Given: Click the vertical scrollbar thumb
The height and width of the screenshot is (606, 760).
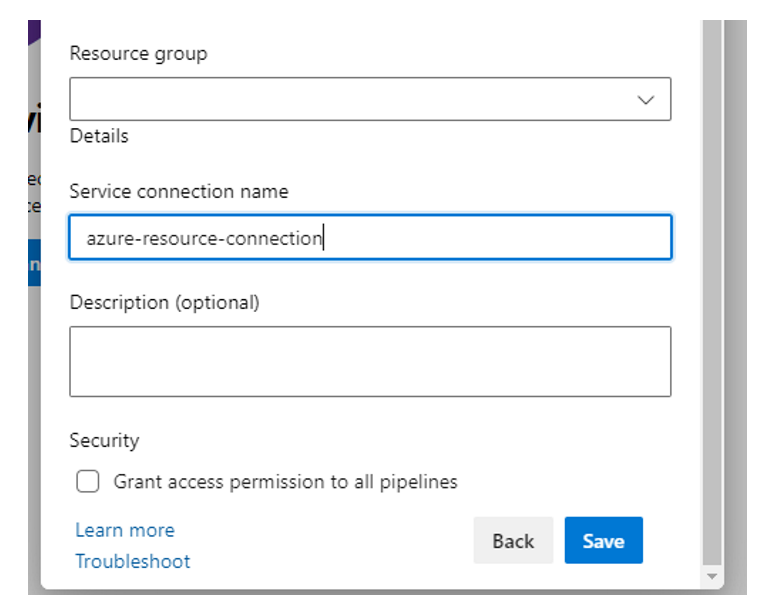Looking at the screenshot, I should 712,290.
